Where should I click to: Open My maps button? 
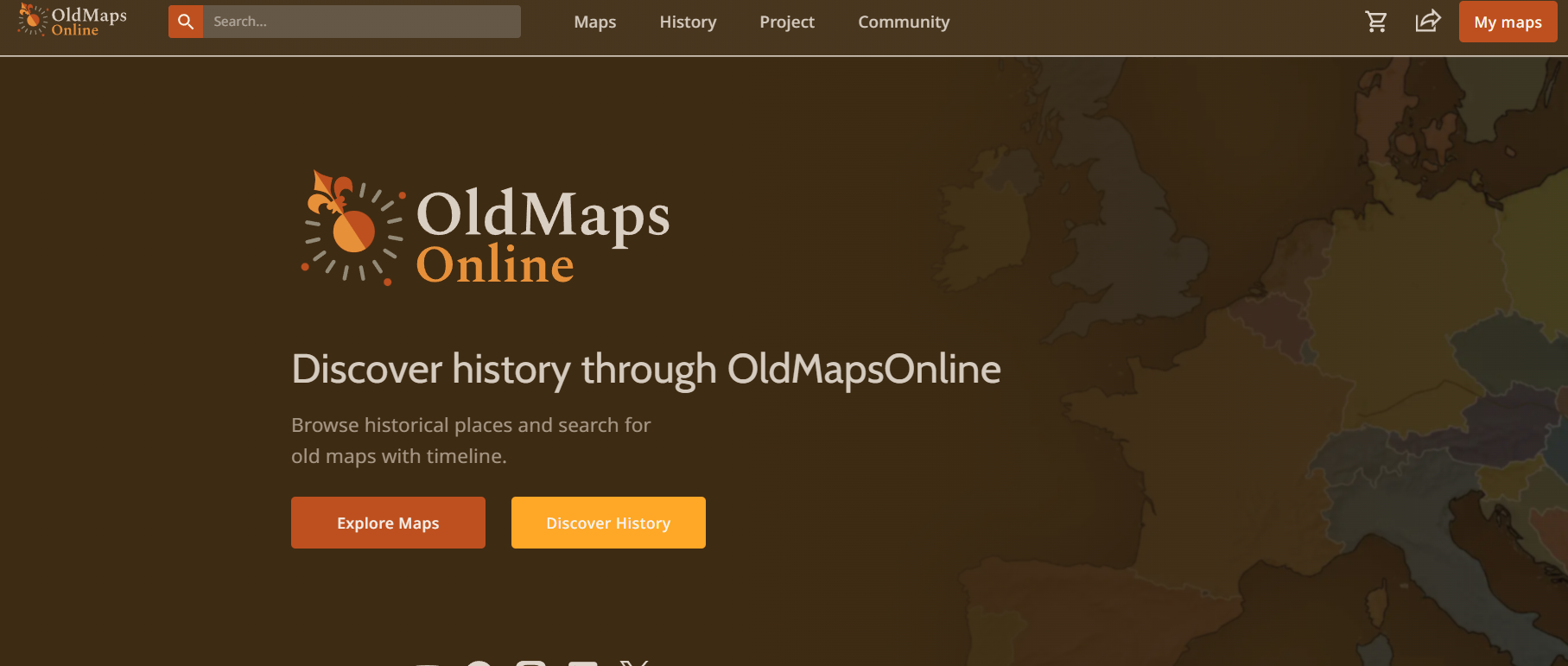coord(1508,22)
